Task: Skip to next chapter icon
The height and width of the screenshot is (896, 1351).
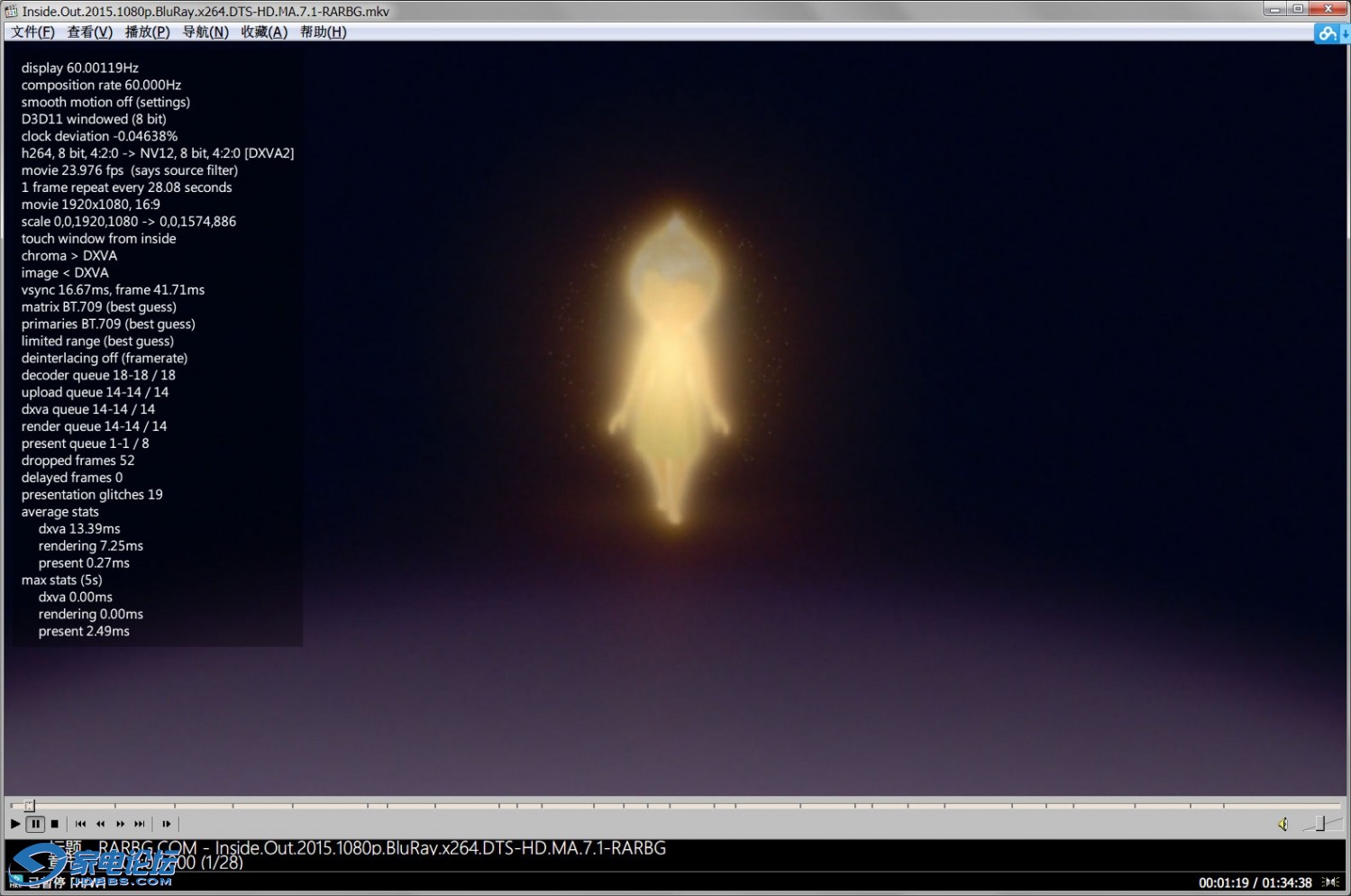Action: tap(140, 824)
